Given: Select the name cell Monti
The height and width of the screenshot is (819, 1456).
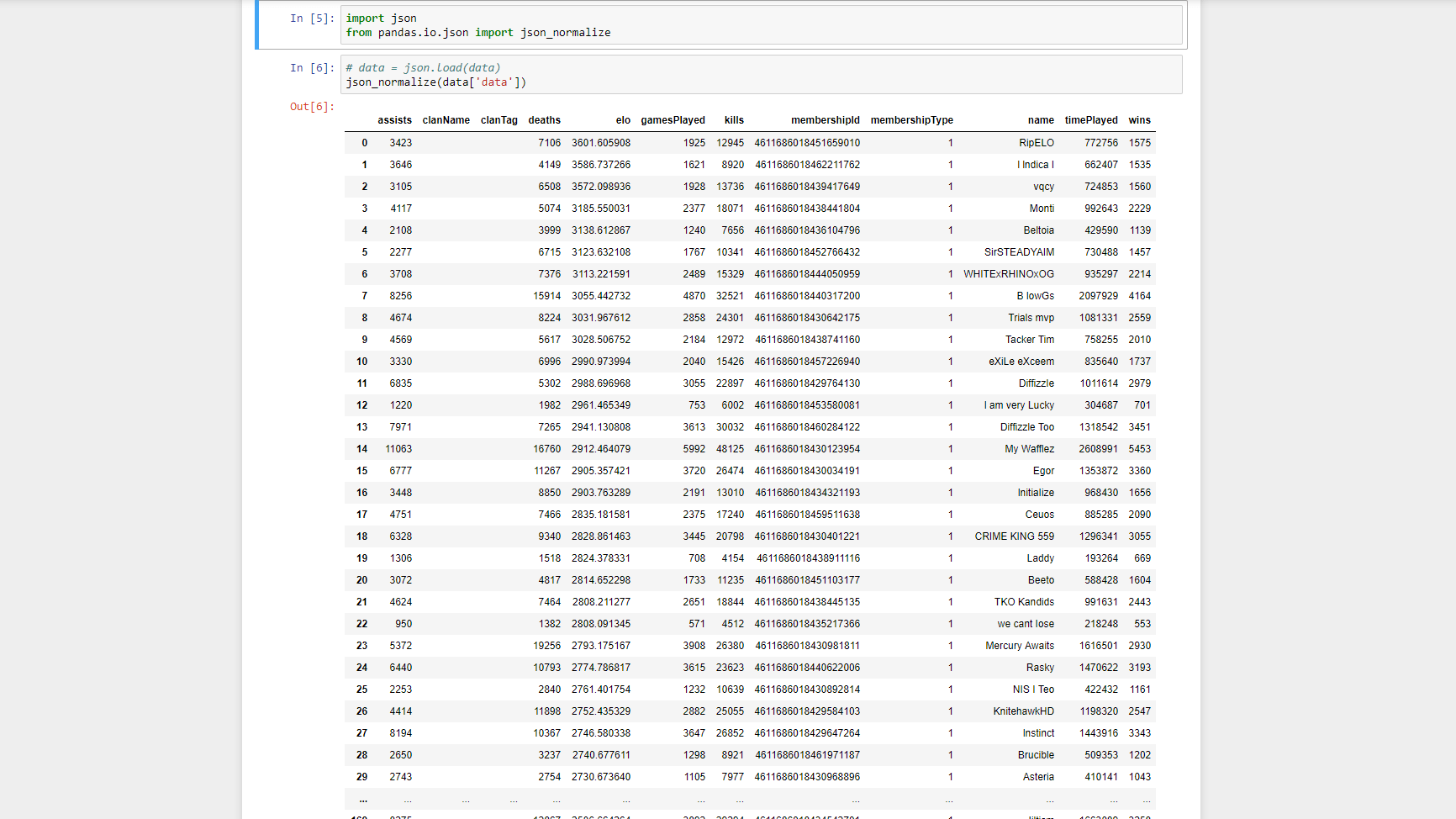Looking at the screenshot, I should click(1042, 209).
